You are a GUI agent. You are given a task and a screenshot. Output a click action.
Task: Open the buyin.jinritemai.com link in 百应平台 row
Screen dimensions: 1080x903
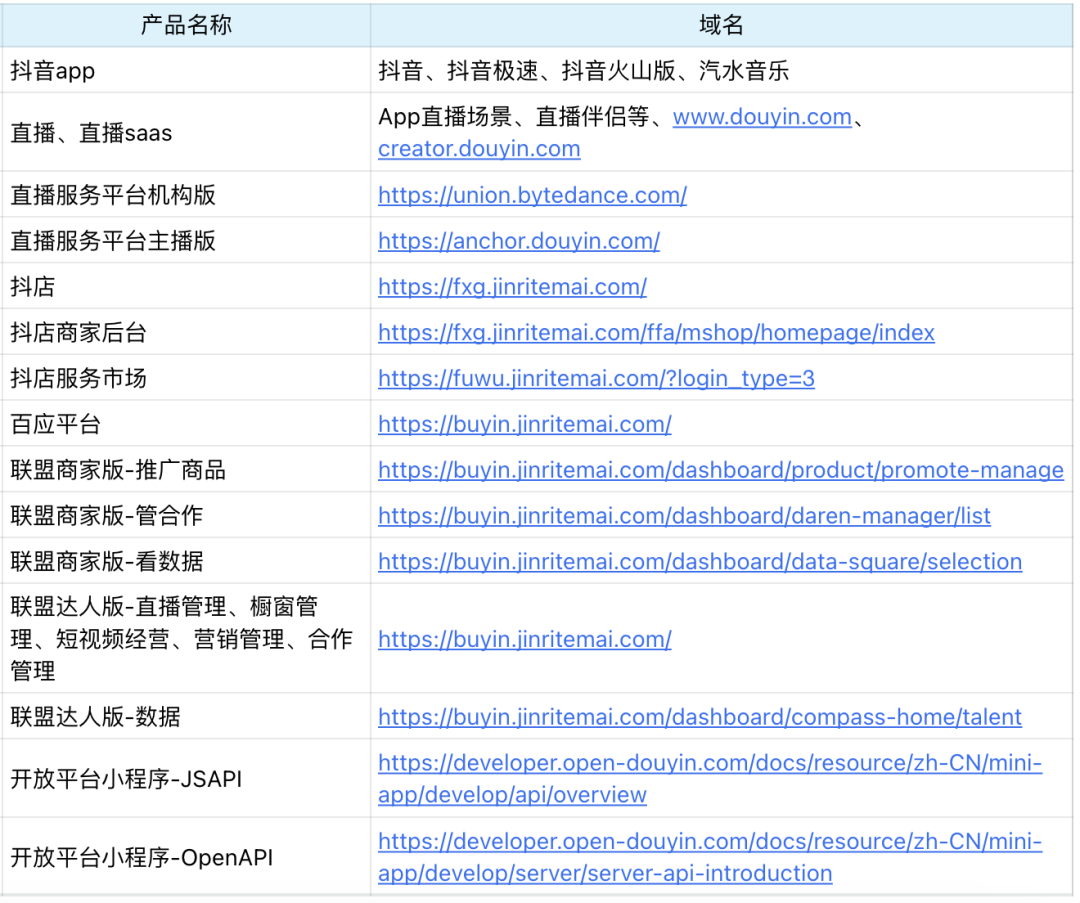(x=525, y=424)
